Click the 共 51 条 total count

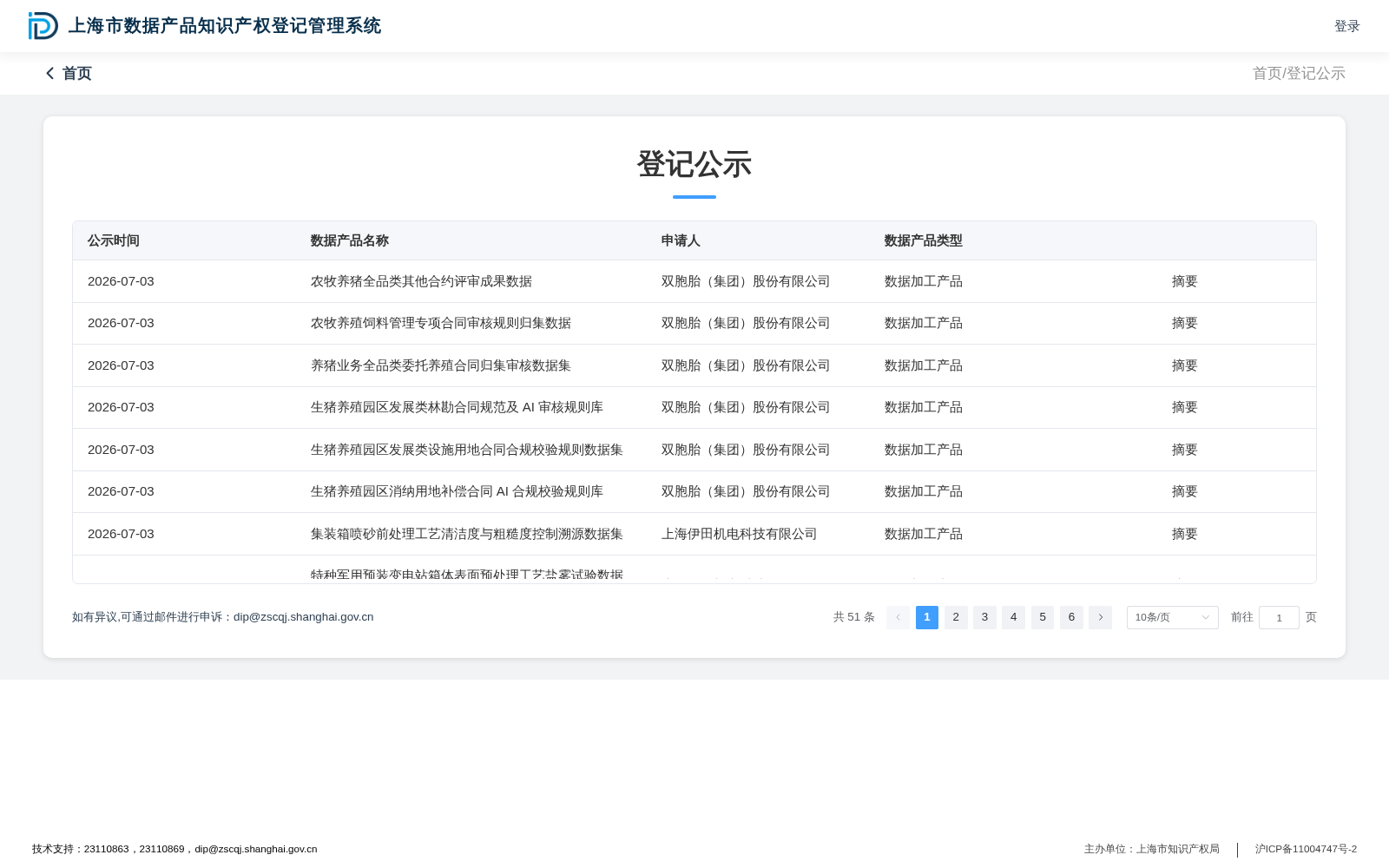[853, 617]
